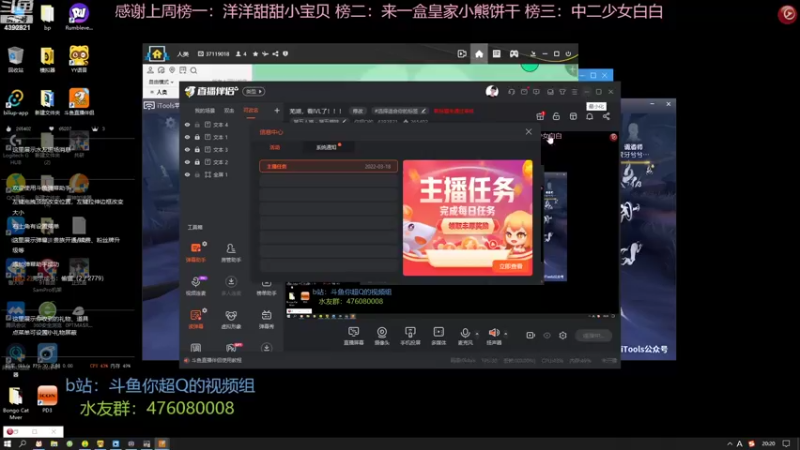Toggle lock on 文本 1 layer
Screen dimensions: 800x450
click(x=197, y=137)
